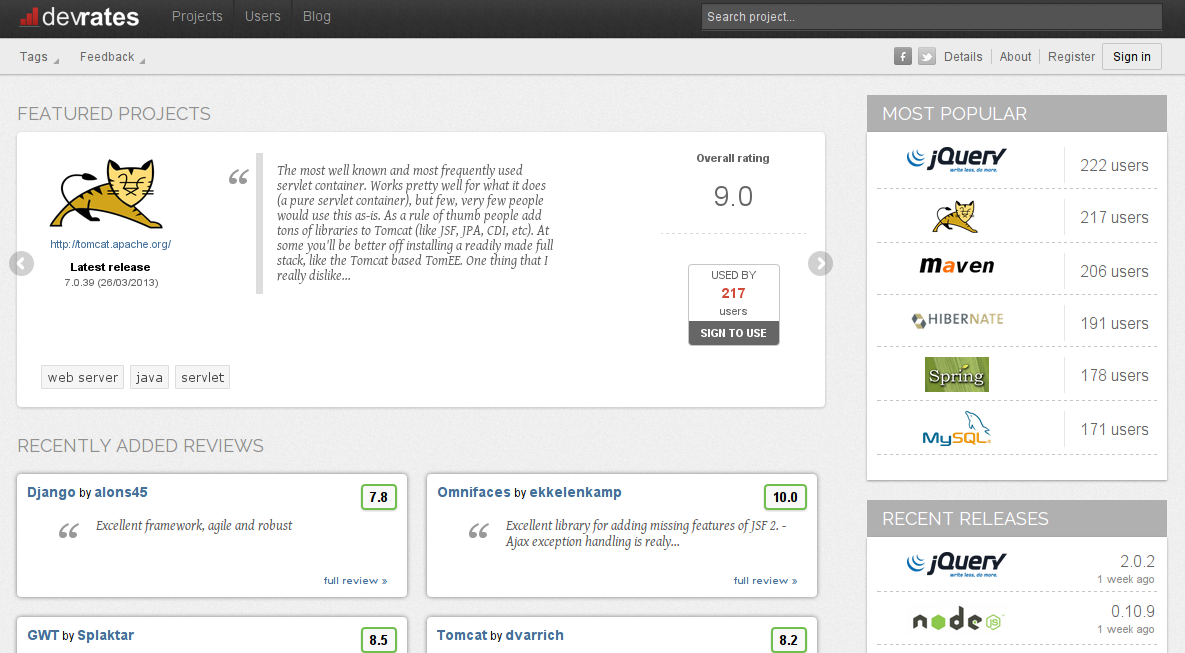Open the Omnifaces project link

click(x=474, y=493)
